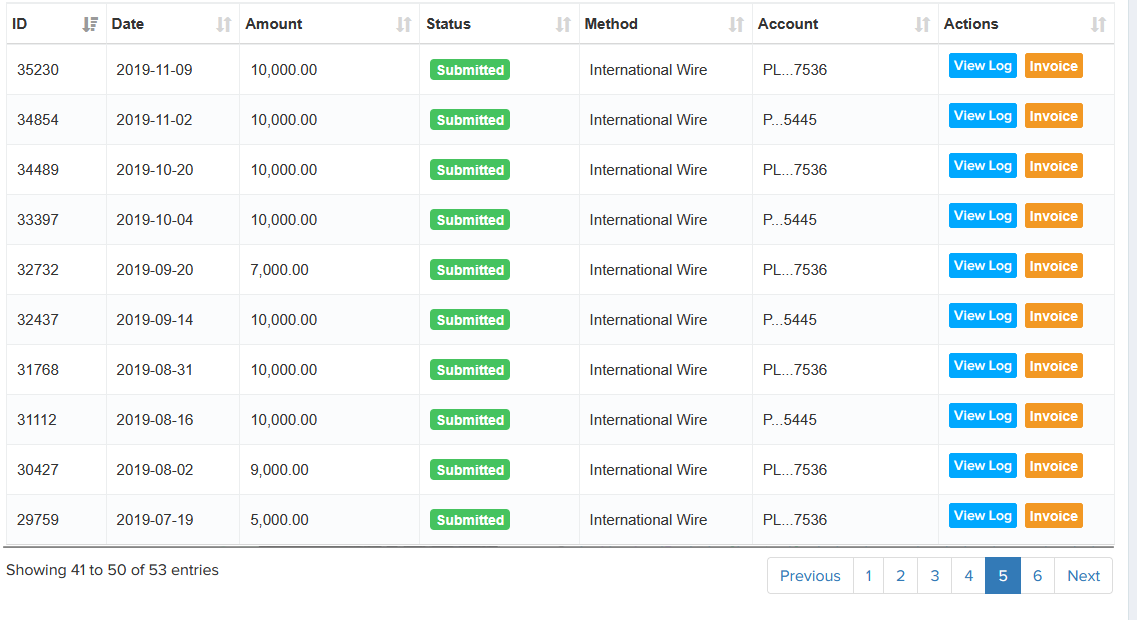View log for transaction 32732

(982, 266)
